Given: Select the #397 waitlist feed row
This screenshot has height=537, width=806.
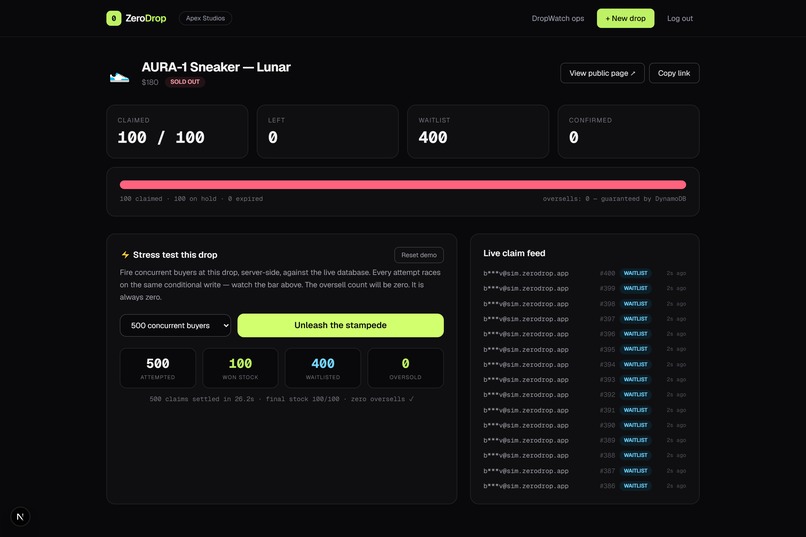Looking at the screenshot, I should (x=584, y=319).
